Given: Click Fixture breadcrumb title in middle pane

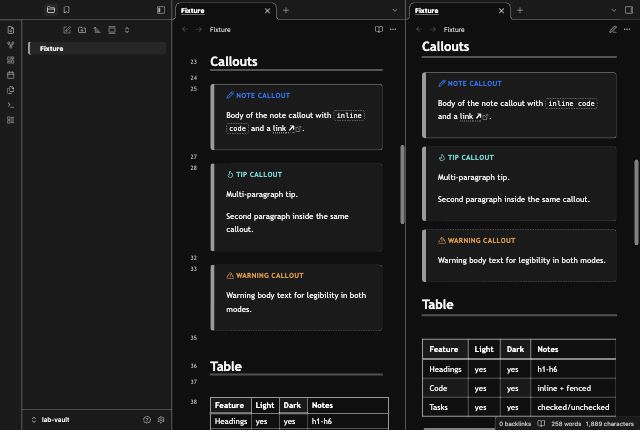Looking at the screenshot, I should tap(220, 29).
